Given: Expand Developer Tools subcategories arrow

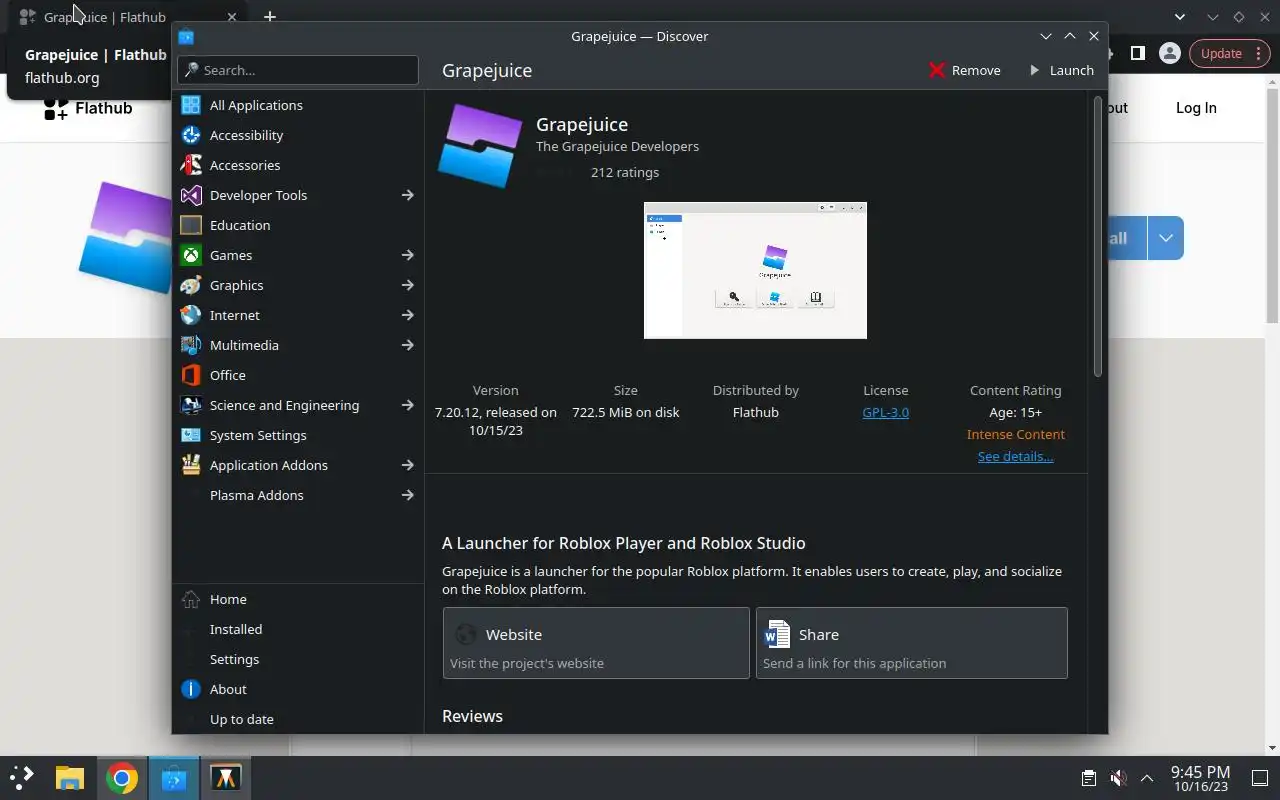Looking at the screenshot, I should 407,195.
